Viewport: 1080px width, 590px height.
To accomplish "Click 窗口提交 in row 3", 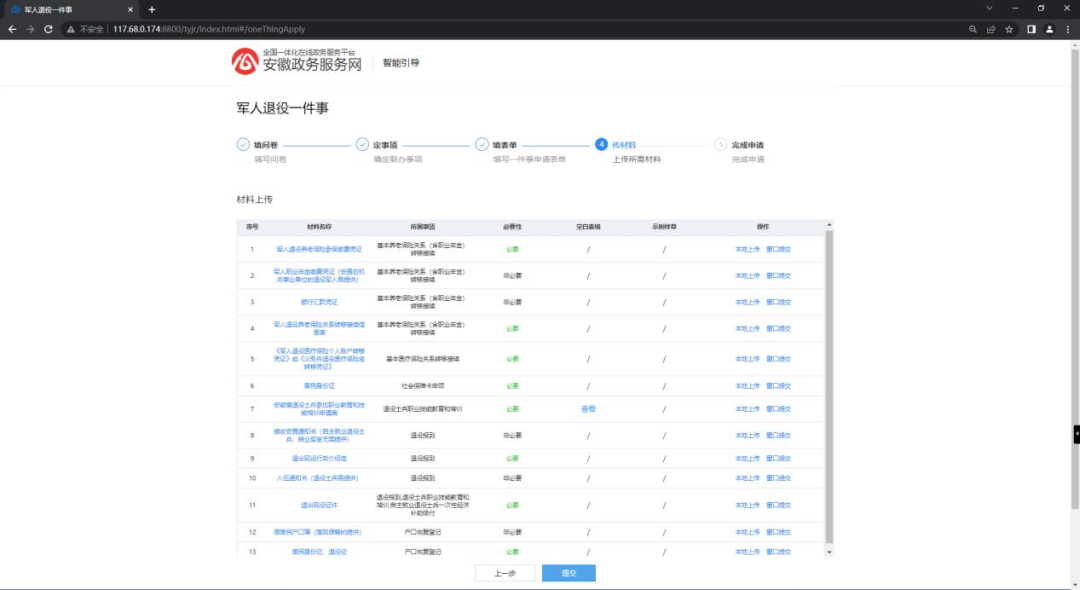I will [778, 302].
